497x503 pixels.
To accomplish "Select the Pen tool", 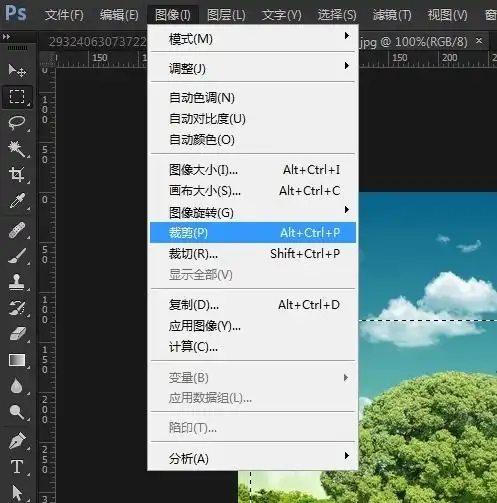I will point(17,441).
